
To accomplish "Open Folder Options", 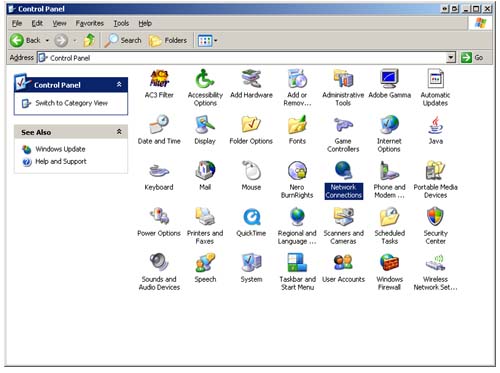I will 251,130.
